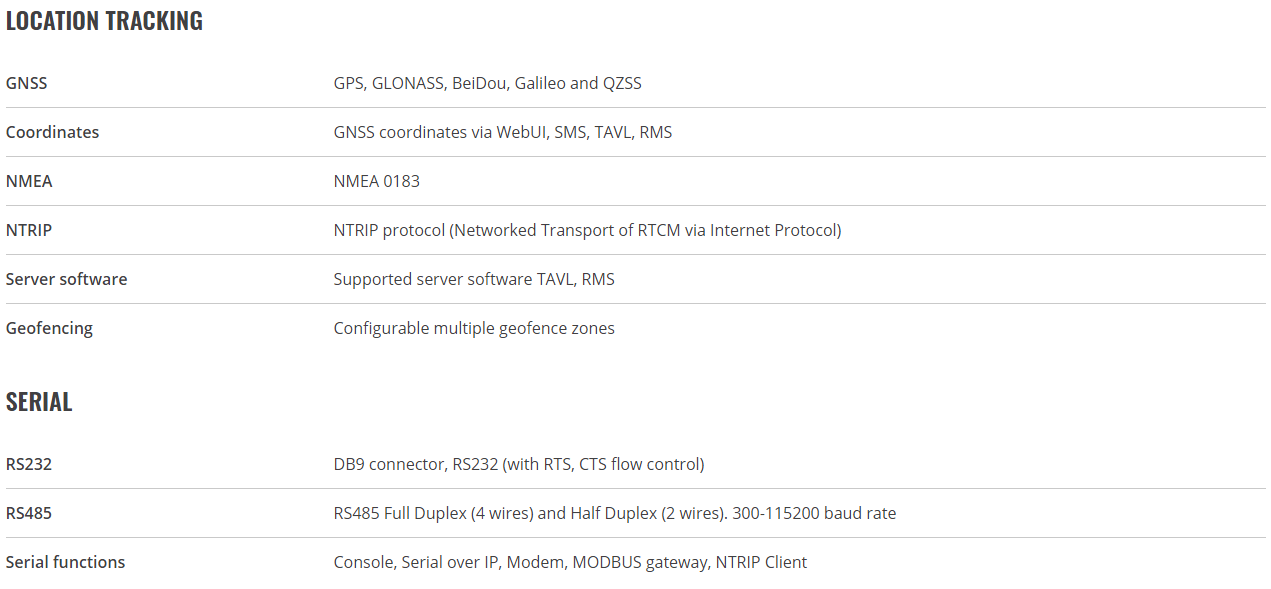Select the NMEA 0183 value
Screen dimensions: 1271x589
(377, 181)
